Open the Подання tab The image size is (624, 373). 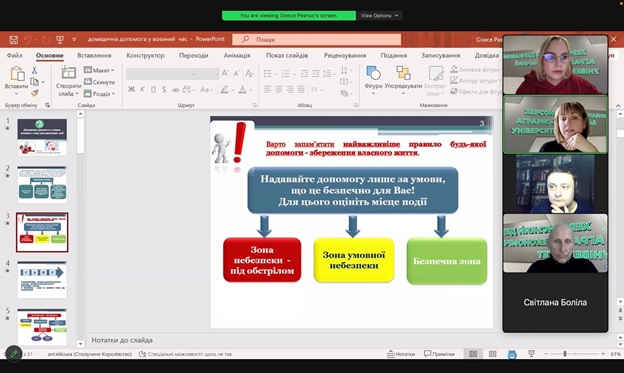click(394, 55)
